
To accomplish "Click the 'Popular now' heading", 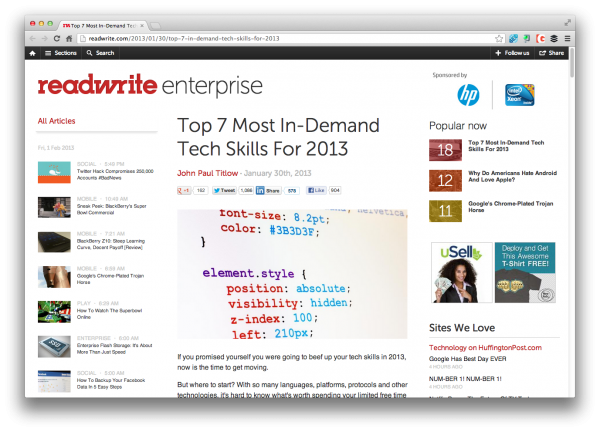I will [458, 126].
